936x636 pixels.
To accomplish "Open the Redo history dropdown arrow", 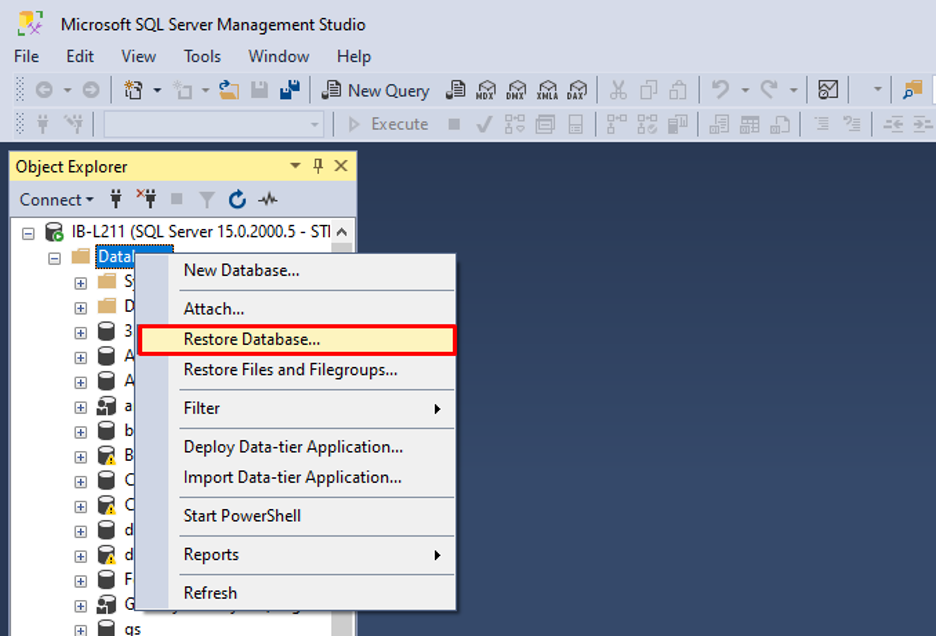I will pyautogui.click(x=793, y=90).
